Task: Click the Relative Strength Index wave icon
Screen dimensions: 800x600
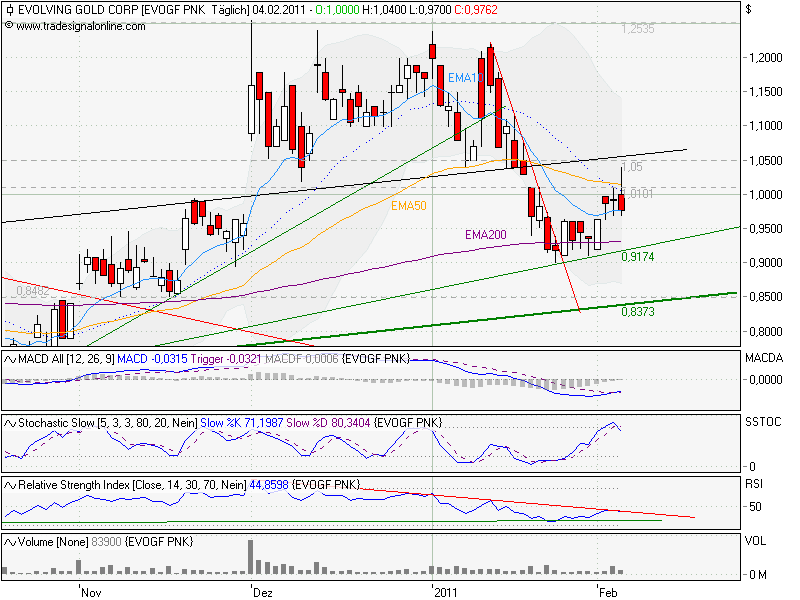Action: pos(10,485)
